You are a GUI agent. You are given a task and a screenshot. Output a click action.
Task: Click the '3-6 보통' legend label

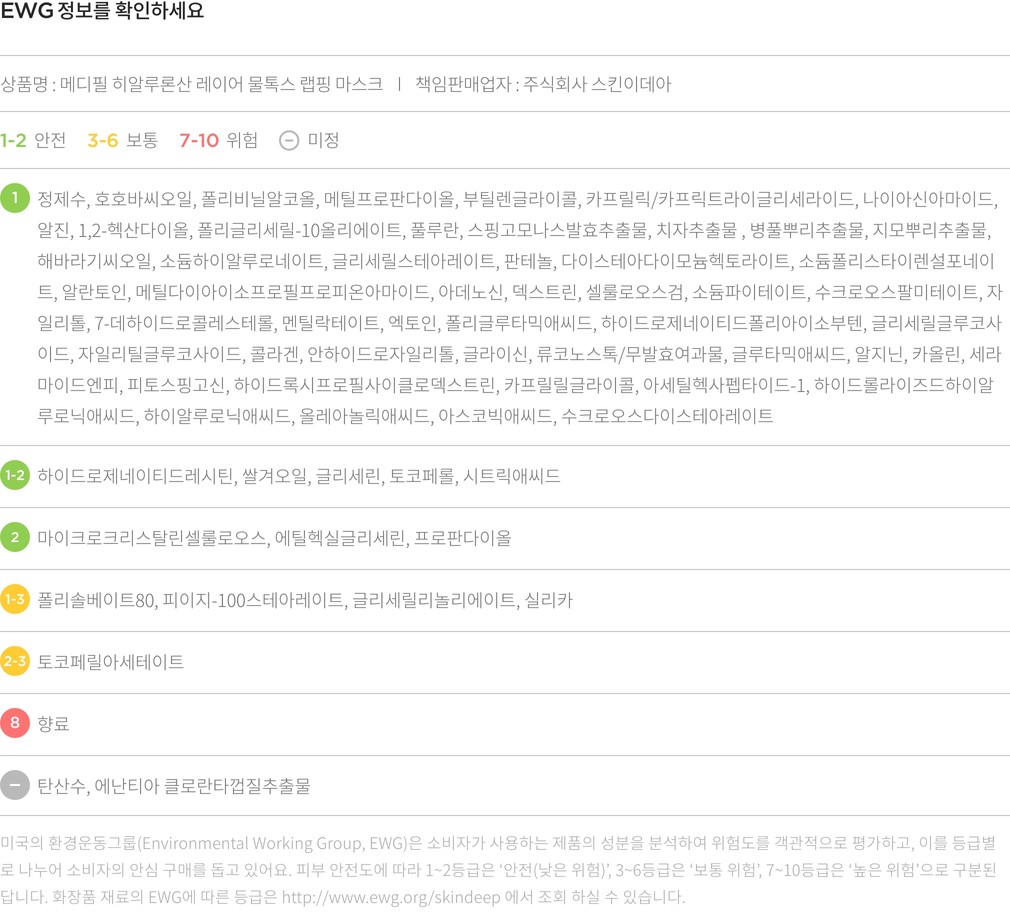coord(122,140)
